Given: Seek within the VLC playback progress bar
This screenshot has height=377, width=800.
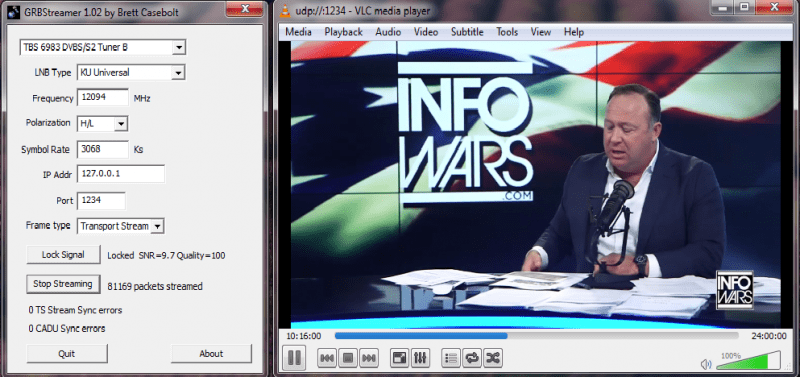Looking at the screenshot, I should tap(537, 336).
